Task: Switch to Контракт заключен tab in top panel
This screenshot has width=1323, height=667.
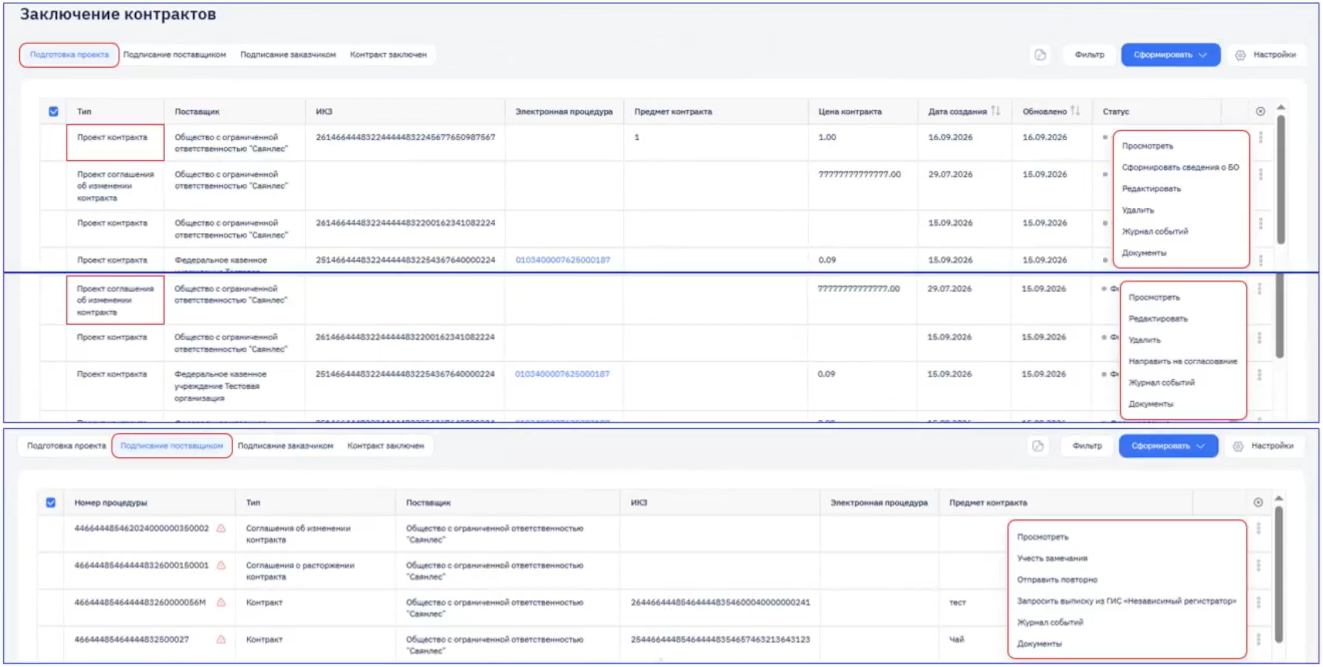Action: 388,55
